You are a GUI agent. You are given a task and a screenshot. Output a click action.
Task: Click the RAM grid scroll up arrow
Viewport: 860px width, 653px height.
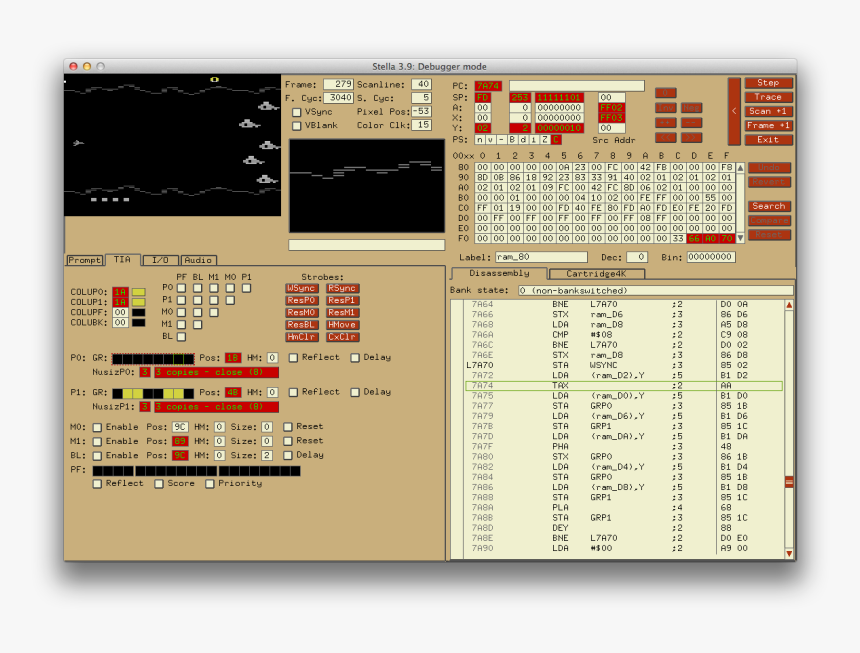point(740,167)
